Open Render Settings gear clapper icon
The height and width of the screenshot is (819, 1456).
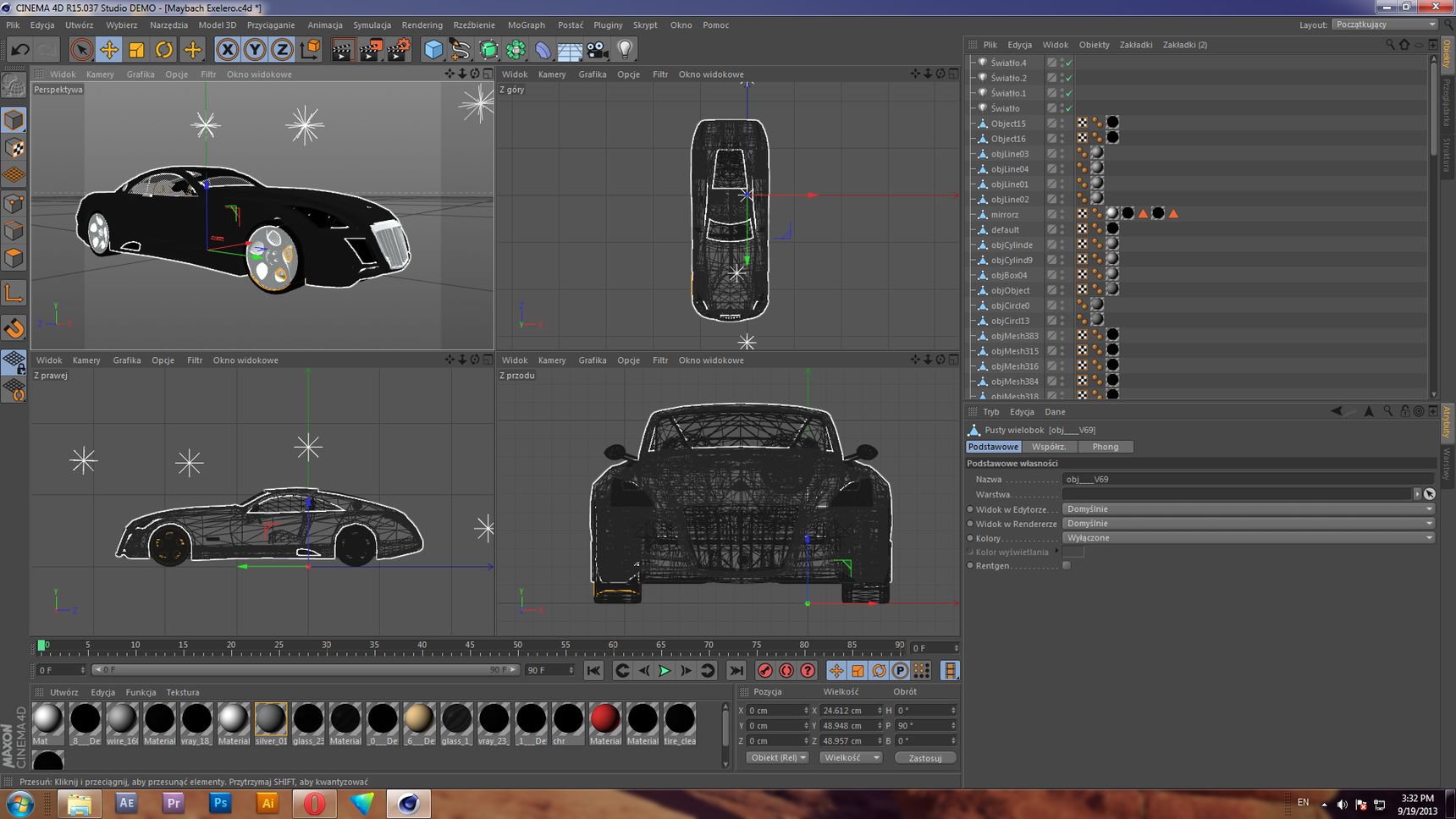400,50
